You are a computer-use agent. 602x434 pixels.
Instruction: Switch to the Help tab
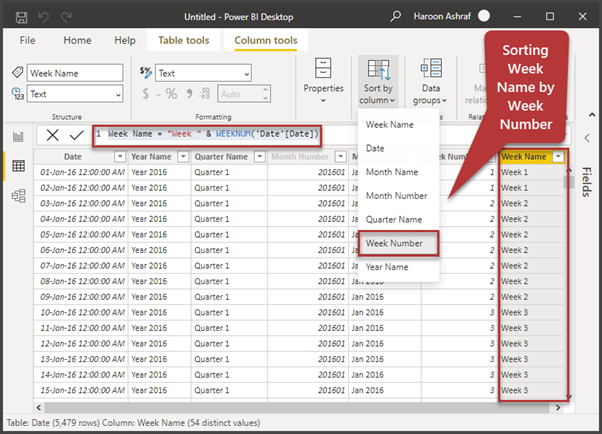click(x=125, y=40)
